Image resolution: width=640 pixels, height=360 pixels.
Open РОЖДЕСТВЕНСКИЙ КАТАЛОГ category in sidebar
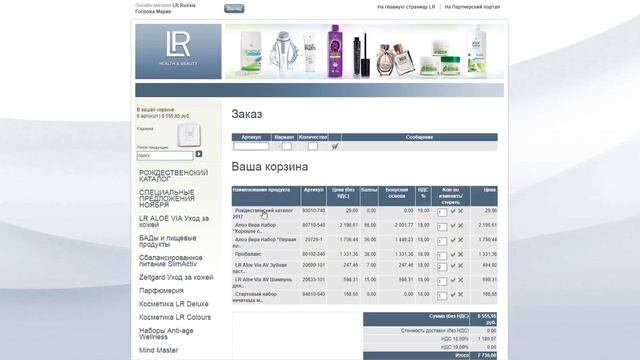173,176
